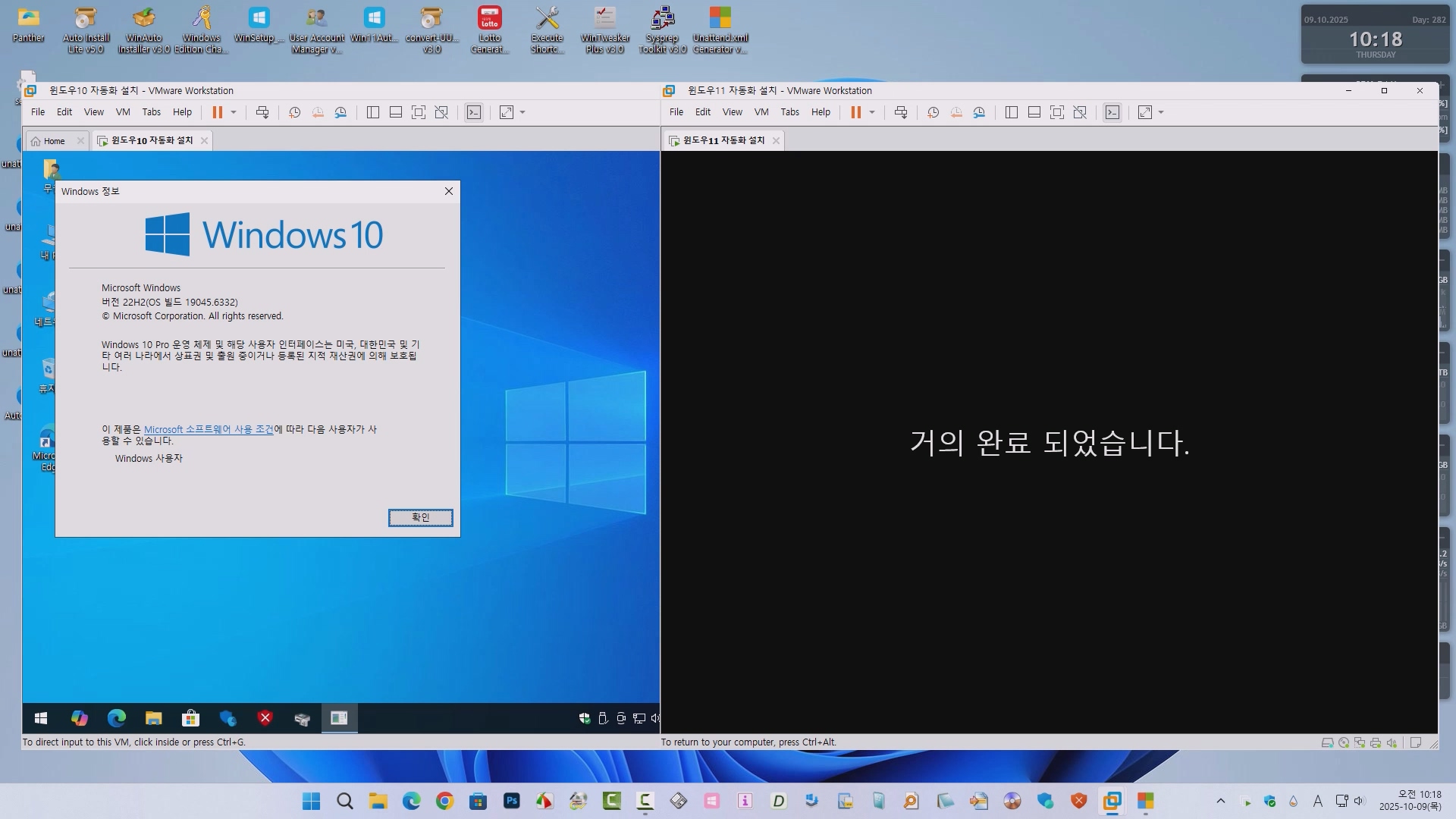Image resolution: width=1456 pixels, height=819 pixels.
Task: Toggle unity mode in right VMware window
Action: [x=1080, y=112]
